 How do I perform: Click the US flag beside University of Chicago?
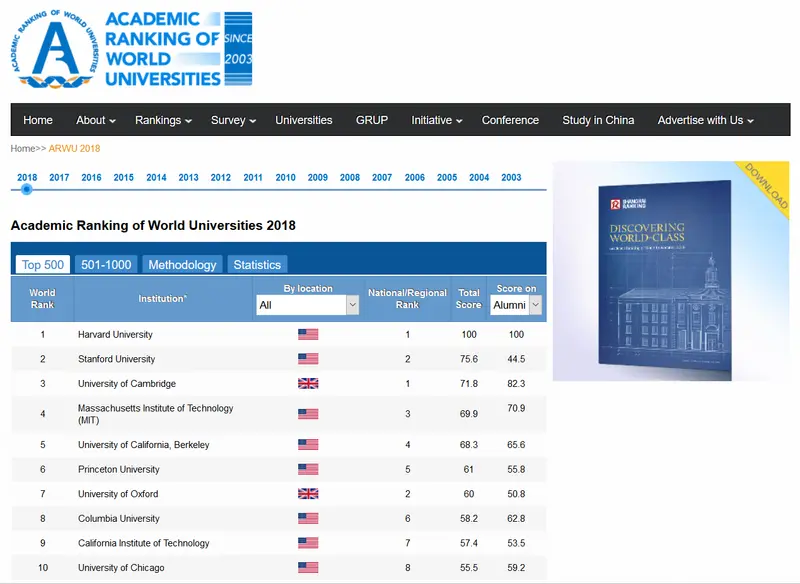[308, 568]
